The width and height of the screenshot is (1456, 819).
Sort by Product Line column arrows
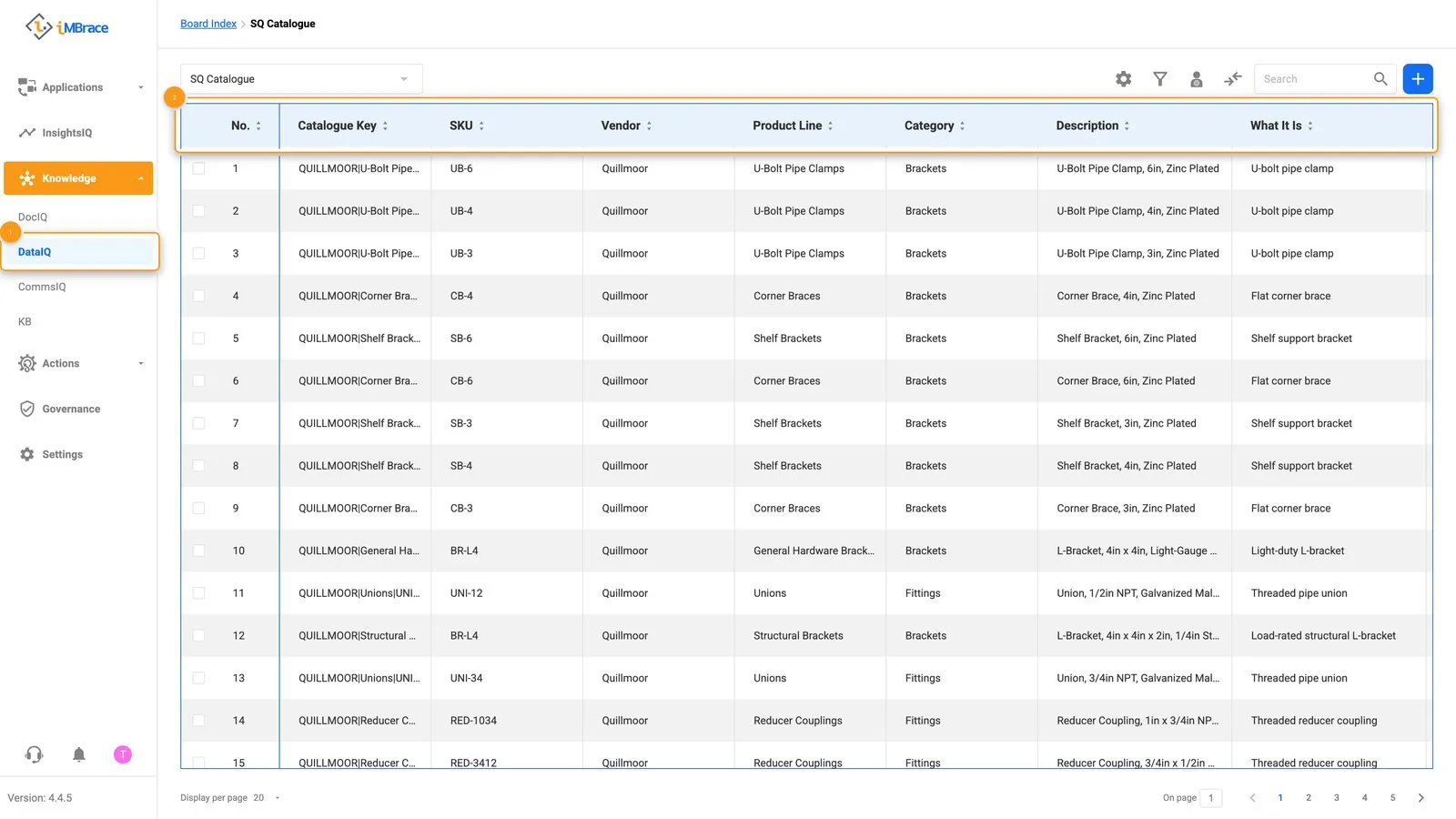coord(830,126)
